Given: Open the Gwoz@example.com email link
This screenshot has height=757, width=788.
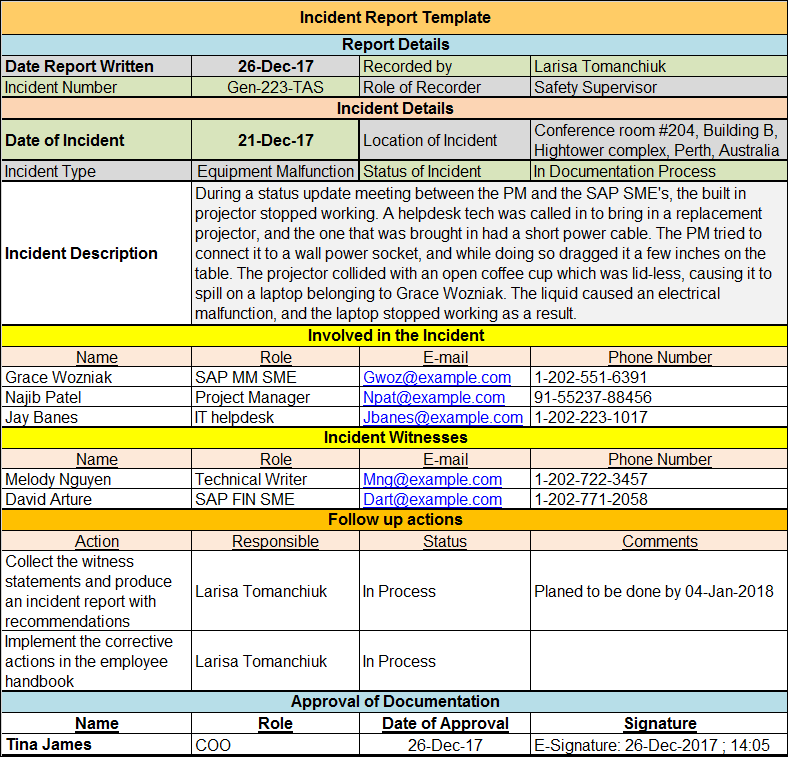Looking at the screenshot, I should (436, 378).
